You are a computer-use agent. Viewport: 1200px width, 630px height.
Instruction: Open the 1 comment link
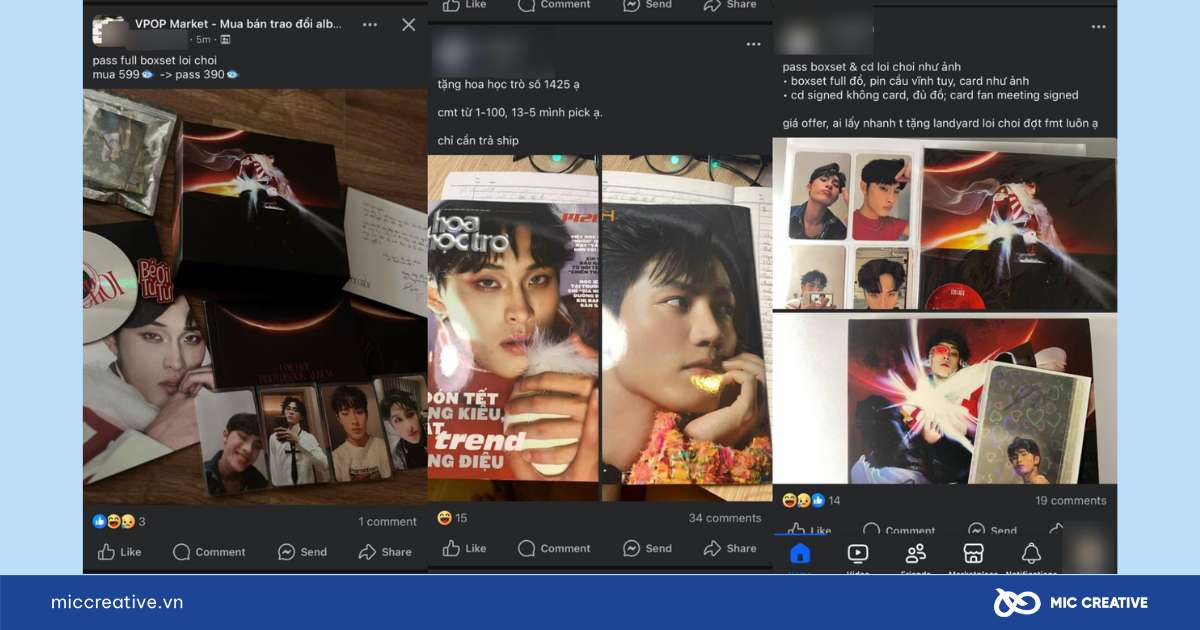coord(387,521)
